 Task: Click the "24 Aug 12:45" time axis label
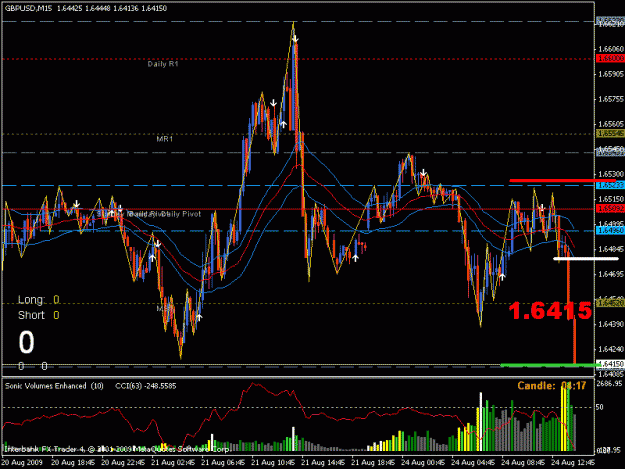(573, 463)
